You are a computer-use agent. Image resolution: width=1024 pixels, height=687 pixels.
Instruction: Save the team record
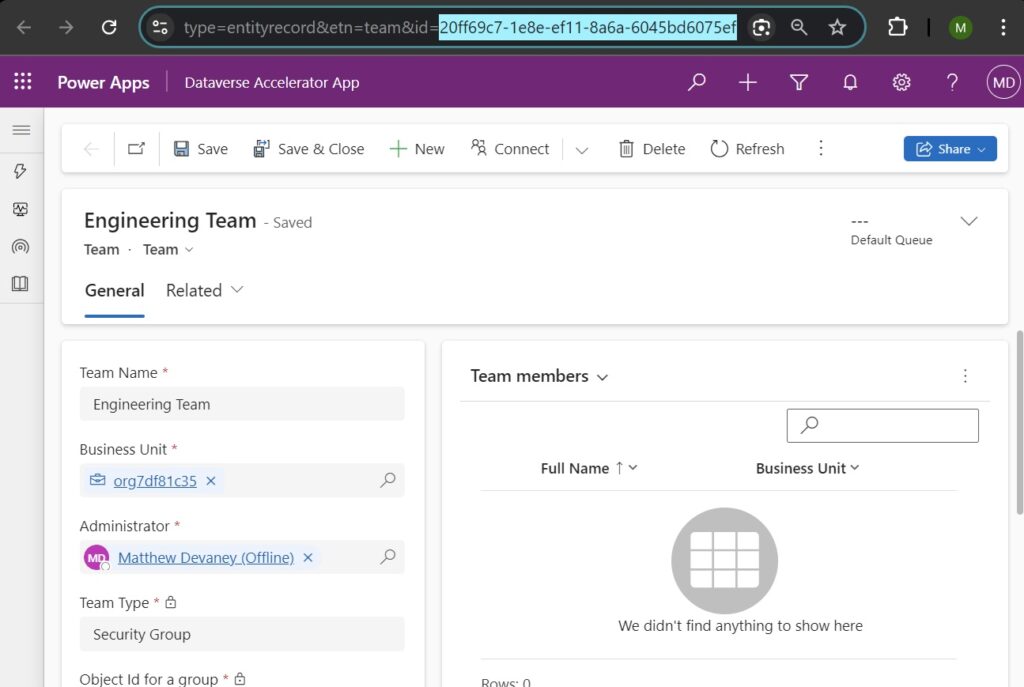pyautogui.click(x=200, y=149)
